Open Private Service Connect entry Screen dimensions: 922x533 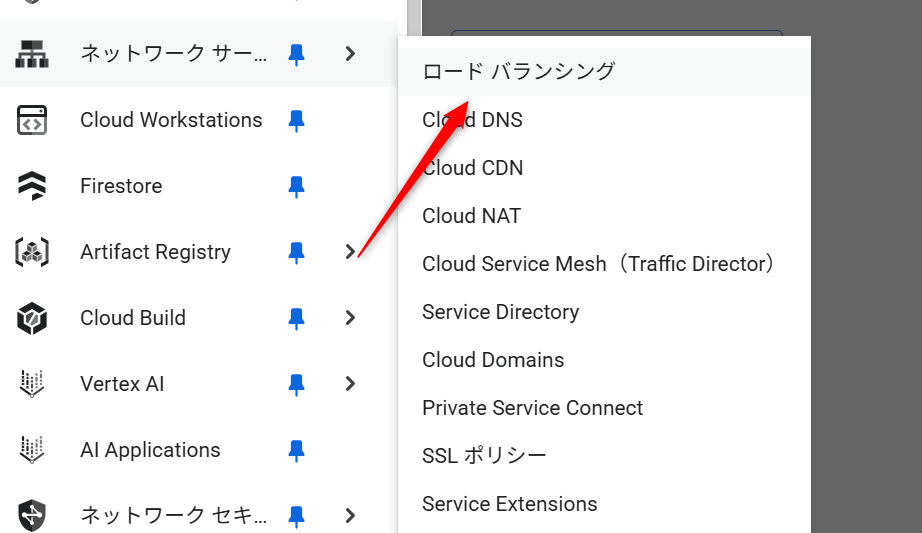pos(604,408)
